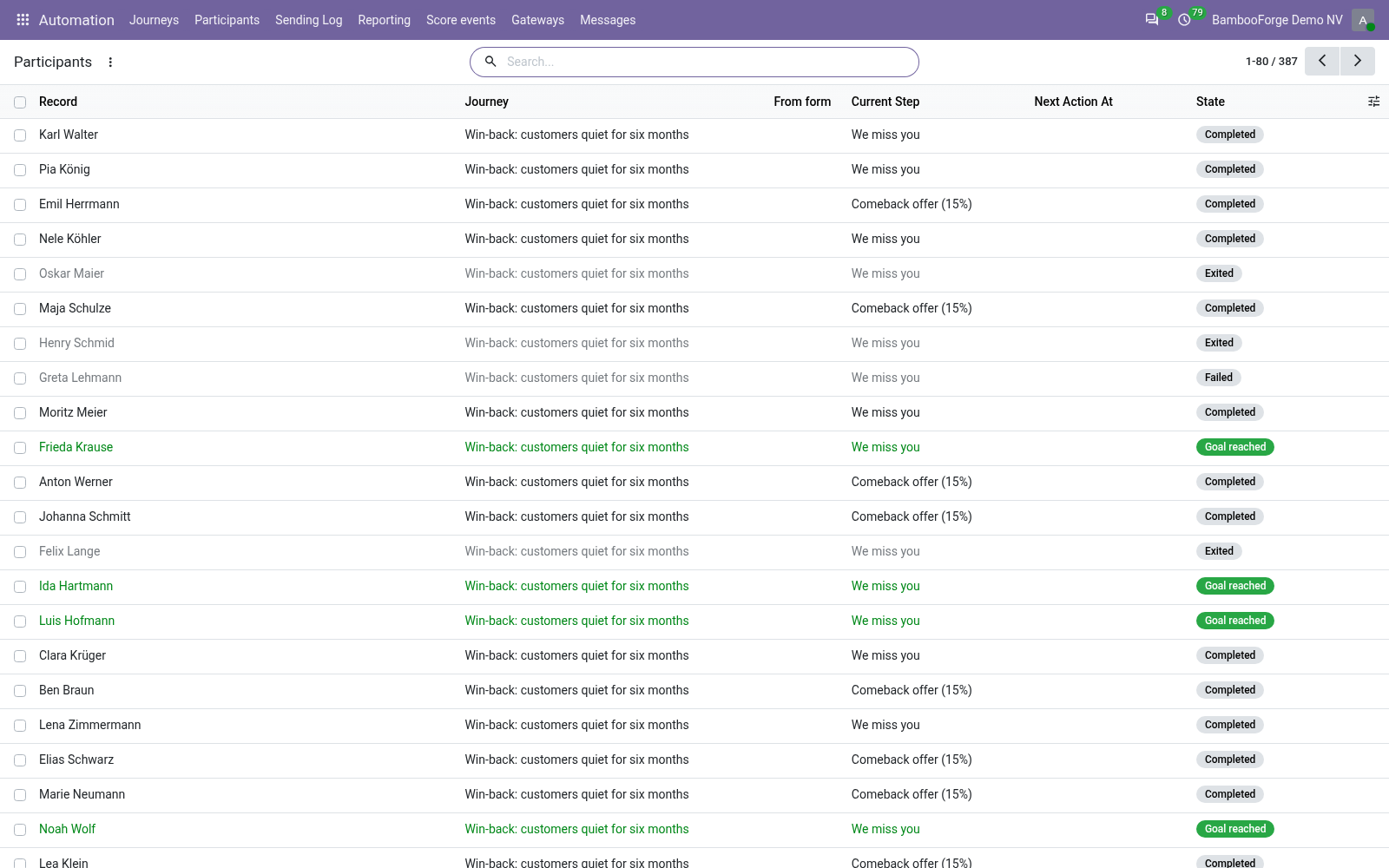Click Comeback offer (15%) for Ben Braun

[912, 690]
